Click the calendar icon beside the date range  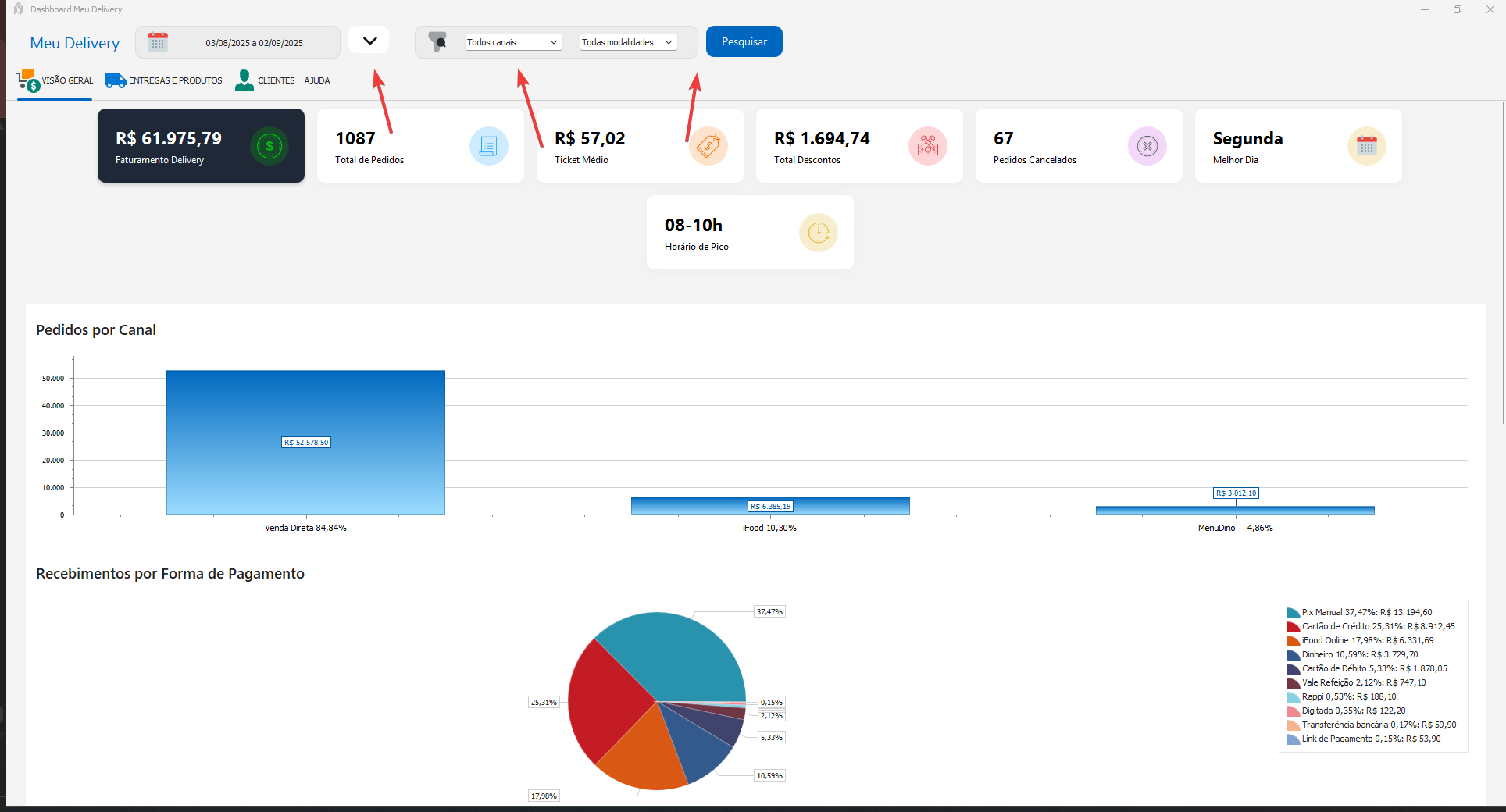point(158,42)
